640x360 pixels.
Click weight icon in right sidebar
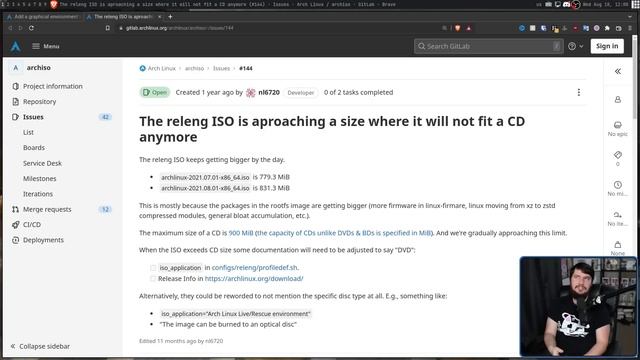pos(618,244)
